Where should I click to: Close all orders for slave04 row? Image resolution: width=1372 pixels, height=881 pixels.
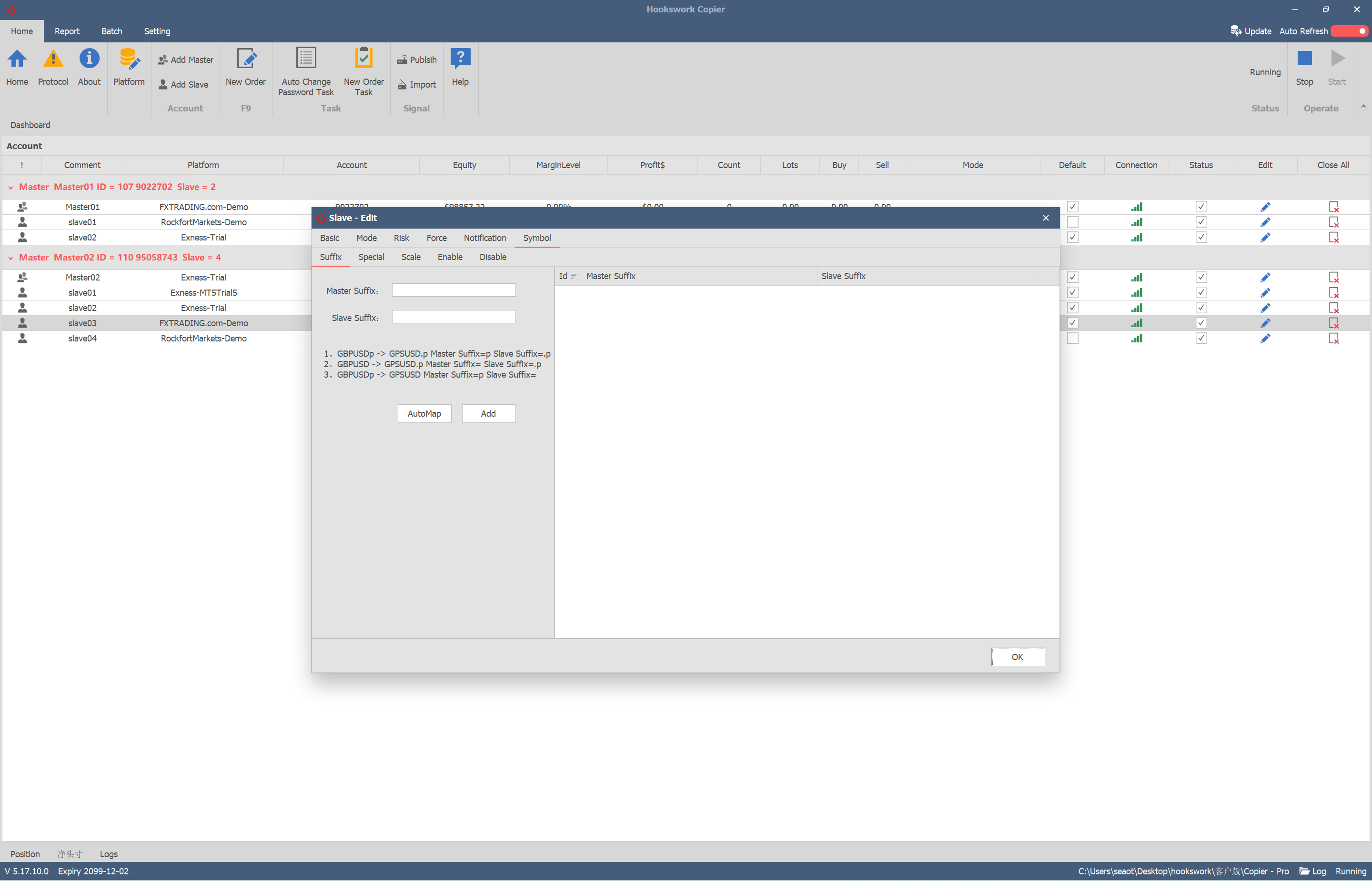click(x=1333, y=338)
